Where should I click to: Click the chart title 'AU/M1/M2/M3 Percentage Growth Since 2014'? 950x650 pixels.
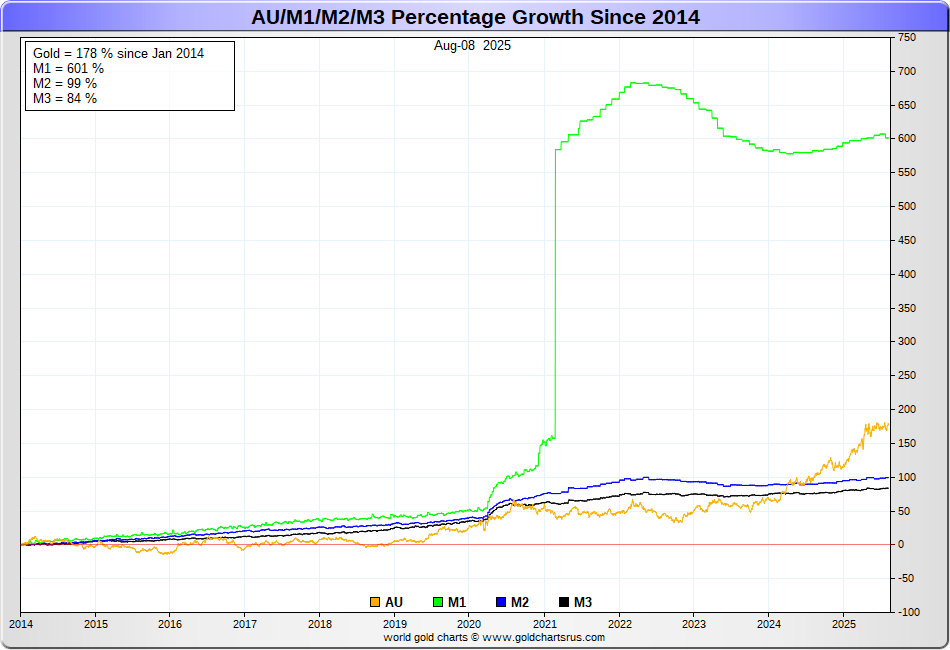475,17
